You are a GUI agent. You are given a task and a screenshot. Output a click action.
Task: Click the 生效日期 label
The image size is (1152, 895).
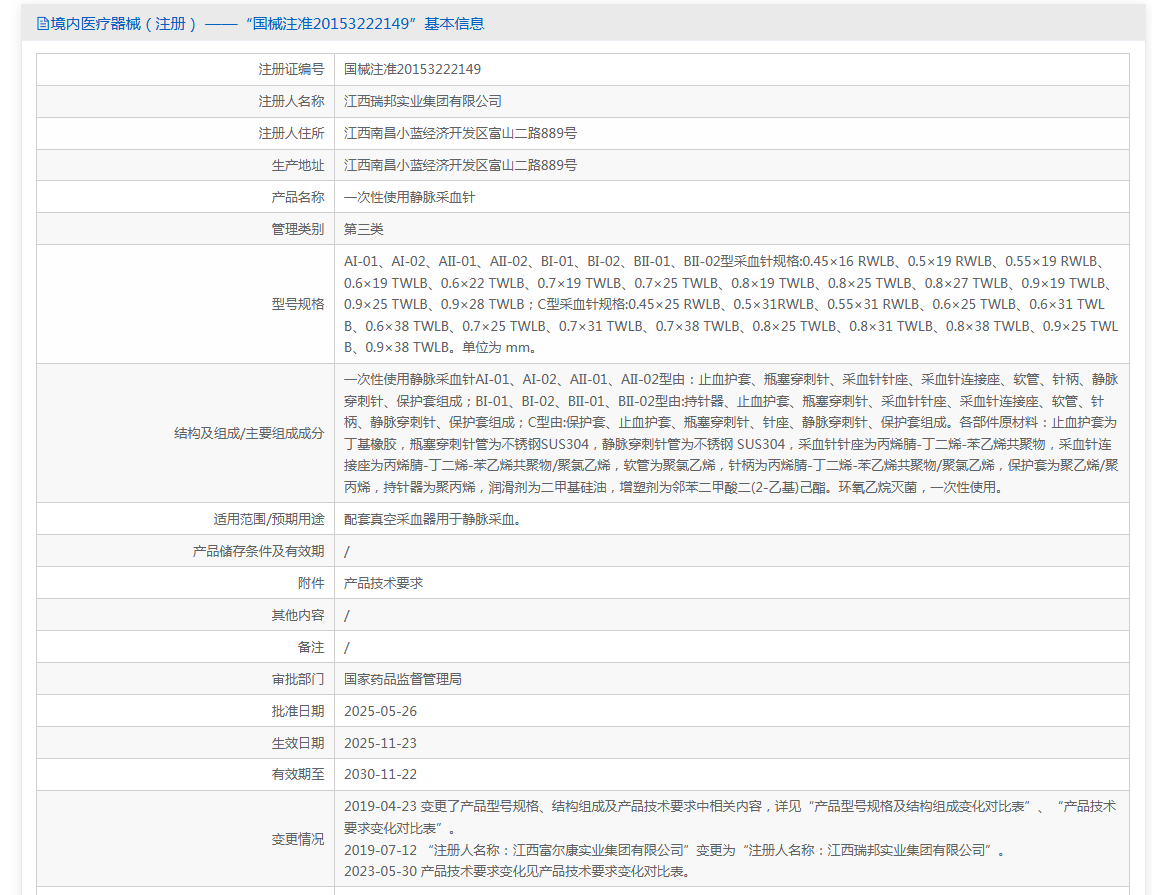point(298,744)
